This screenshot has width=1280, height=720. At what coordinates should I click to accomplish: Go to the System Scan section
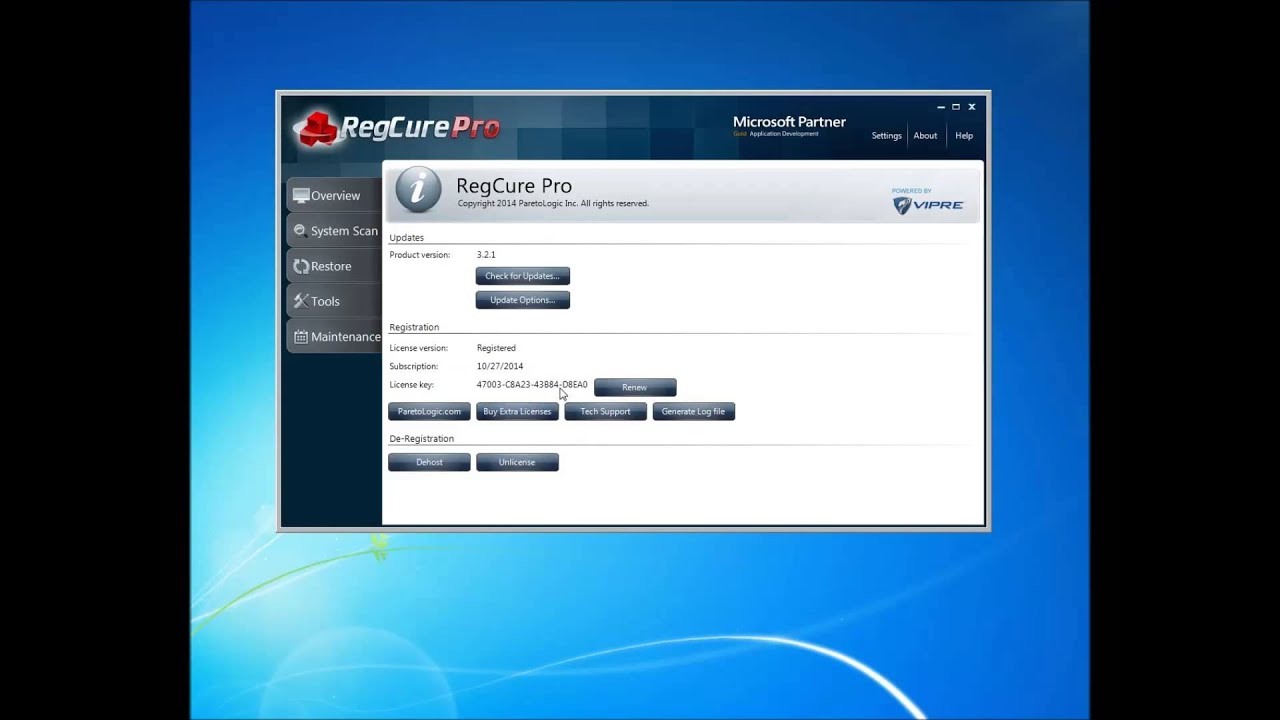point(333,231)
